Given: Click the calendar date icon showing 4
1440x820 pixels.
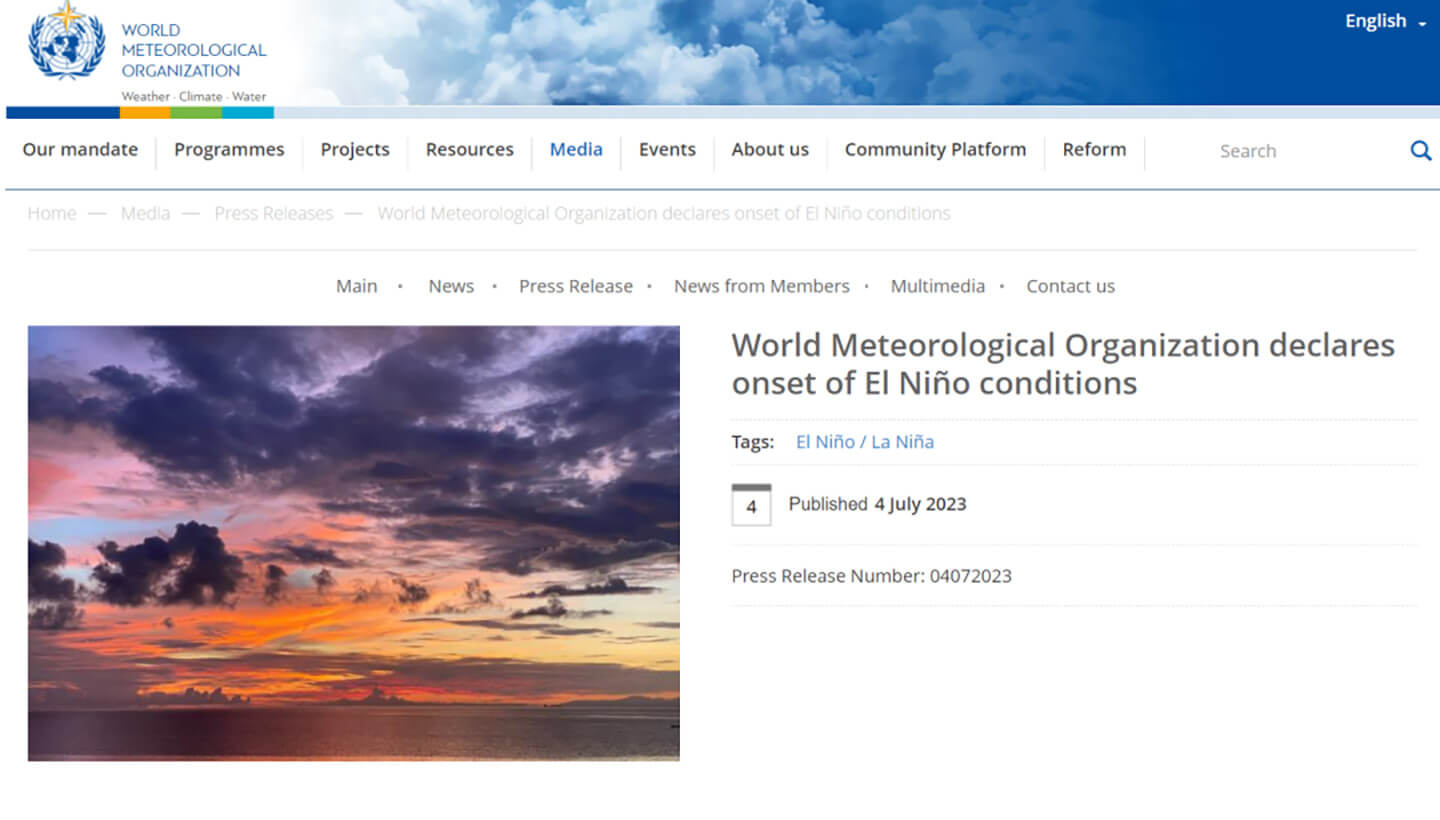Looking at the screenshot, I should click(x=751, y=505).
